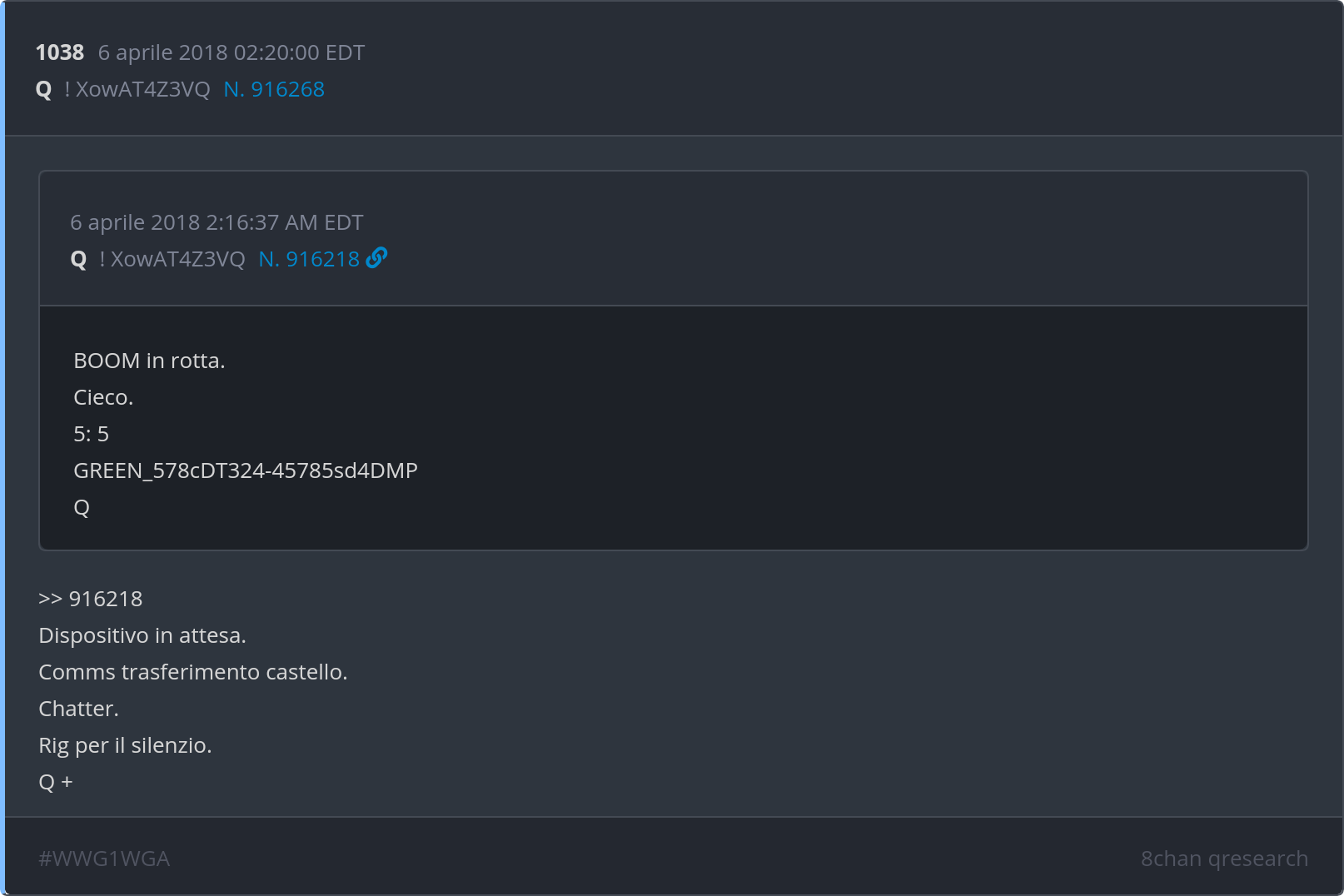Viewport: 1344px width, 896px height.
Task: Click the bold Q author name in the header
Action: (44, 89)
